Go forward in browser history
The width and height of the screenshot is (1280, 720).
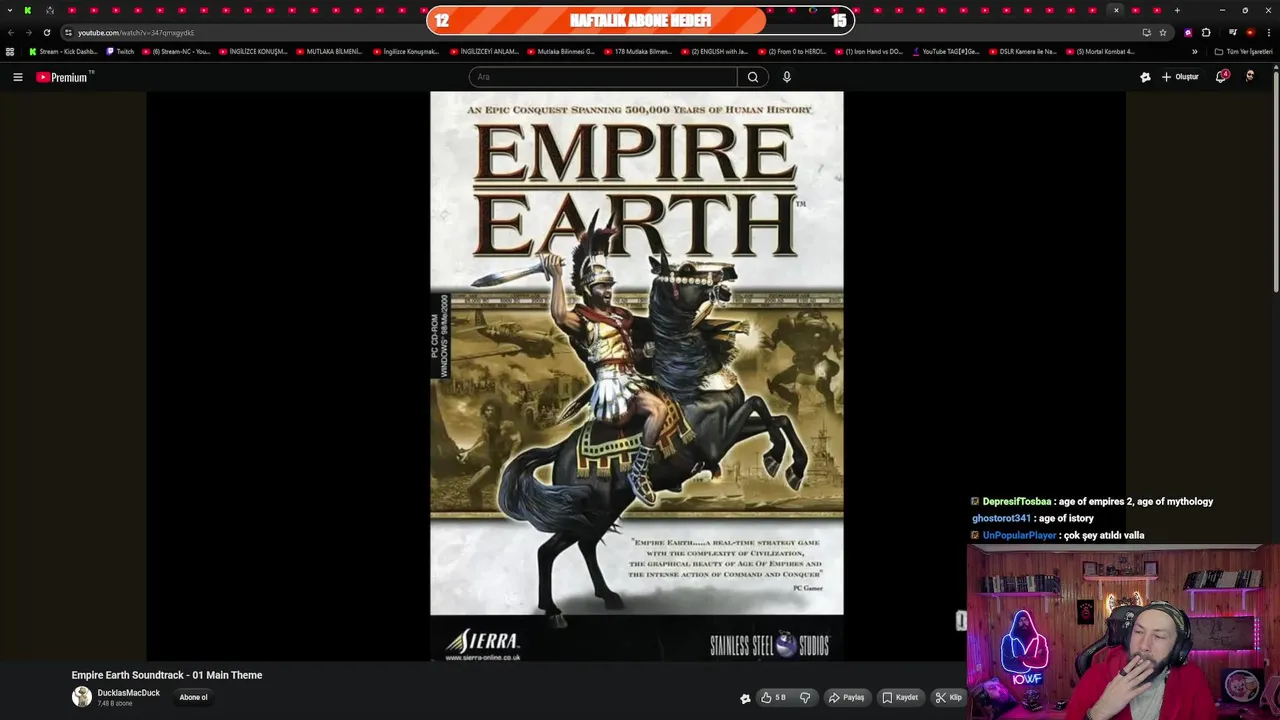(x=28, y=32)
